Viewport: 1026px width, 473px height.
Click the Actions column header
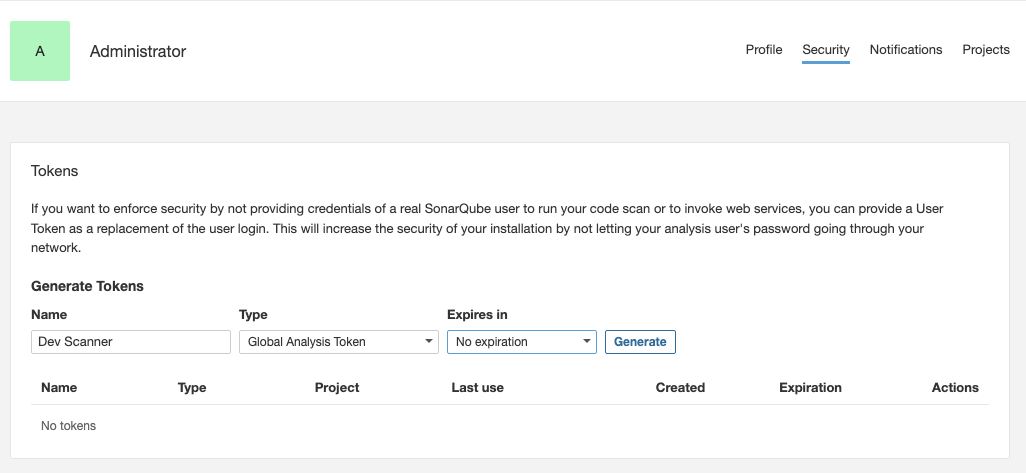(x=954, y=388)
